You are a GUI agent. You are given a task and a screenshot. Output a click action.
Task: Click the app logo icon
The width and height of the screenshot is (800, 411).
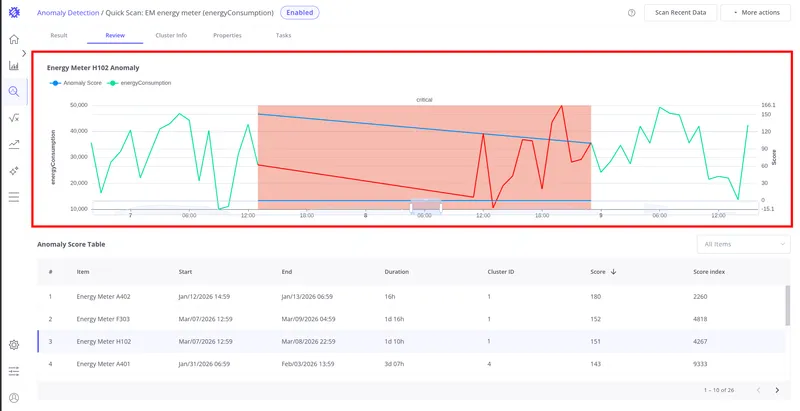coord(14,12)
